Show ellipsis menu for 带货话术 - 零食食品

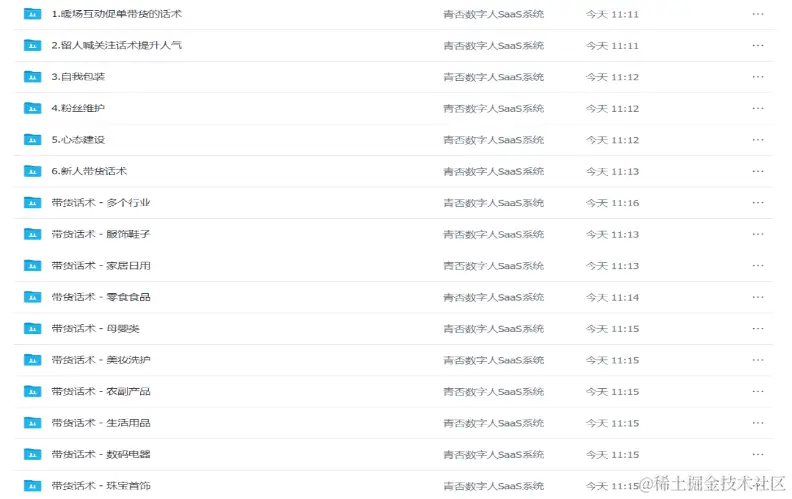pos(758,297)
